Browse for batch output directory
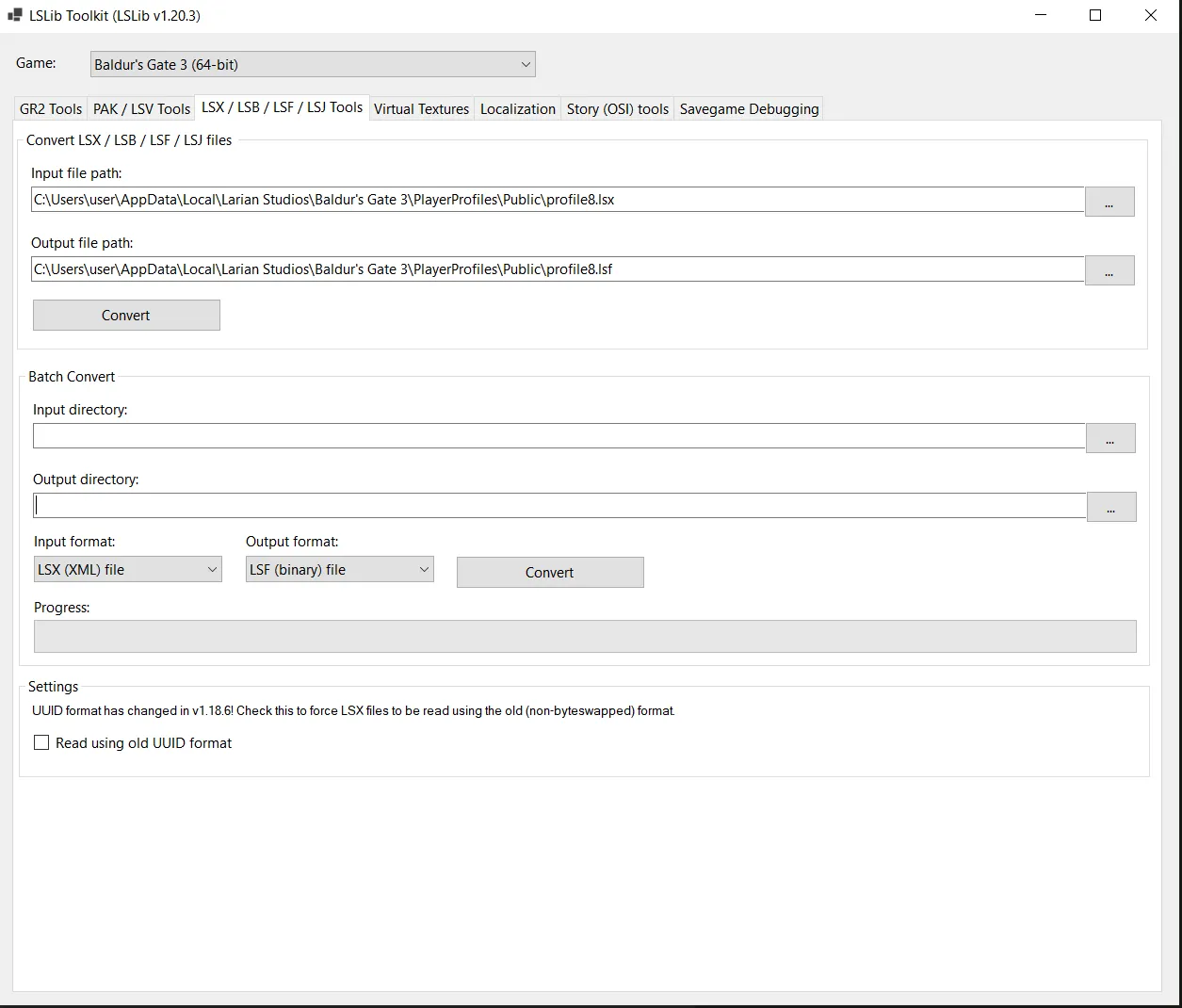The height and width of the screenshot is (1008, 1182). click(1110, 508)
